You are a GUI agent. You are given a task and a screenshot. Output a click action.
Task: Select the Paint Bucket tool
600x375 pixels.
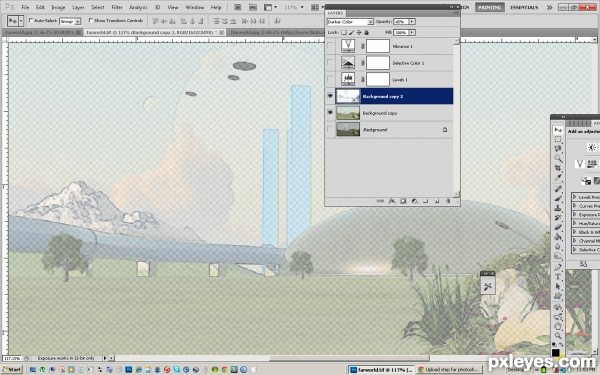pyautogui.click(x=558, y=236)
